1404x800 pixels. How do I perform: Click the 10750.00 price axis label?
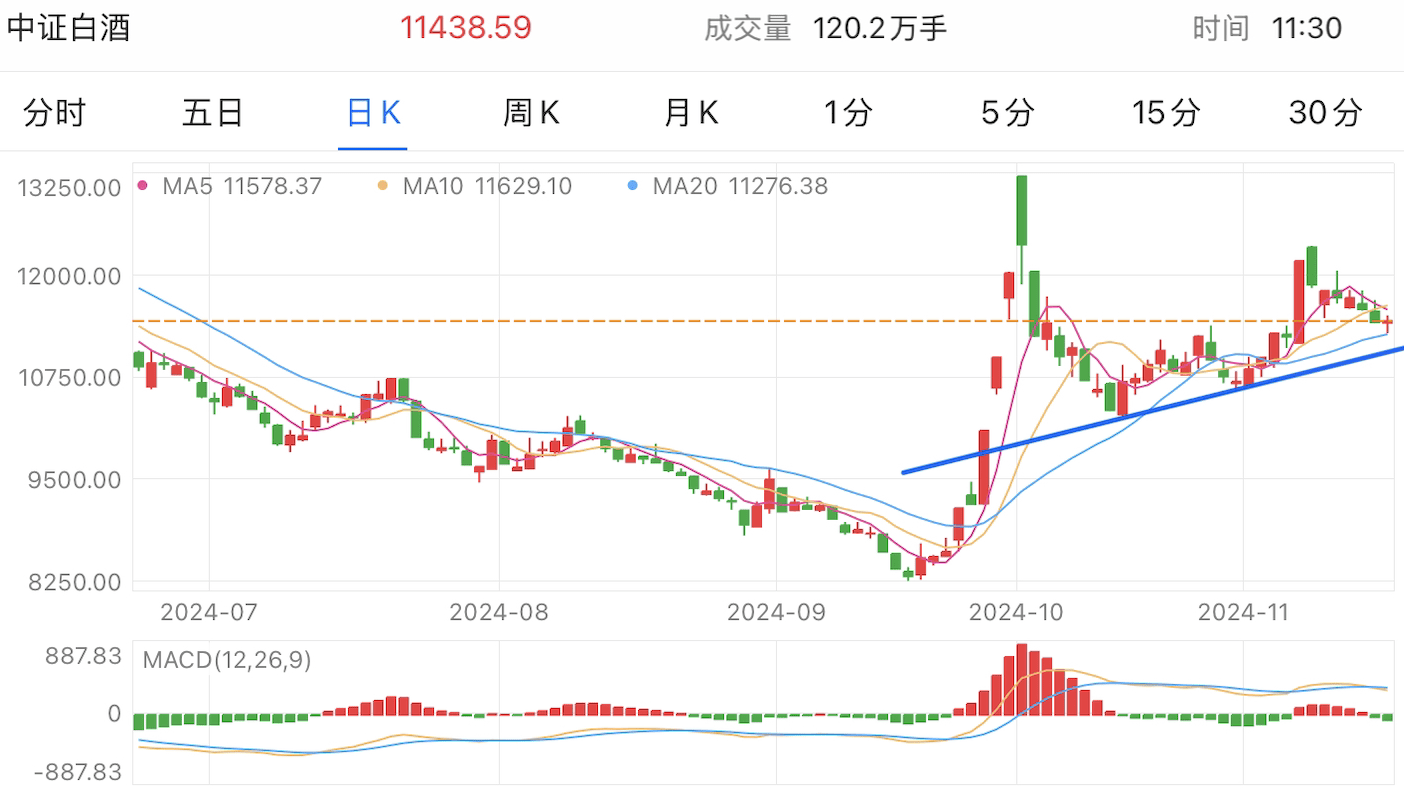(x=70, y=378)
